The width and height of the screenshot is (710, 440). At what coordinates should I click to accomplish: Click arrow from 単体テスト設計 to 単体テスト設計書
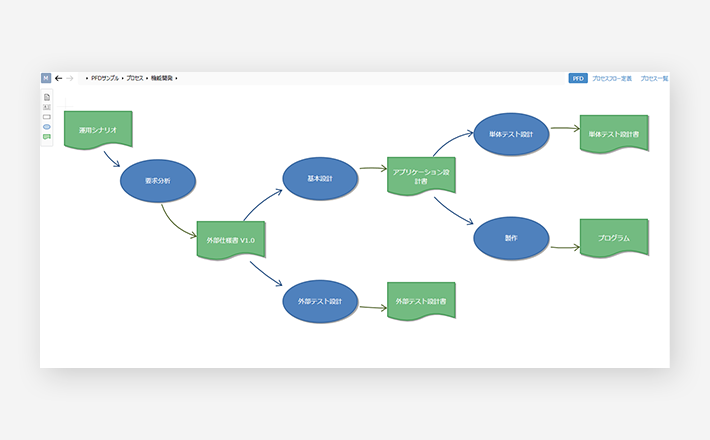pyautogui.click(x=565, y=128)
